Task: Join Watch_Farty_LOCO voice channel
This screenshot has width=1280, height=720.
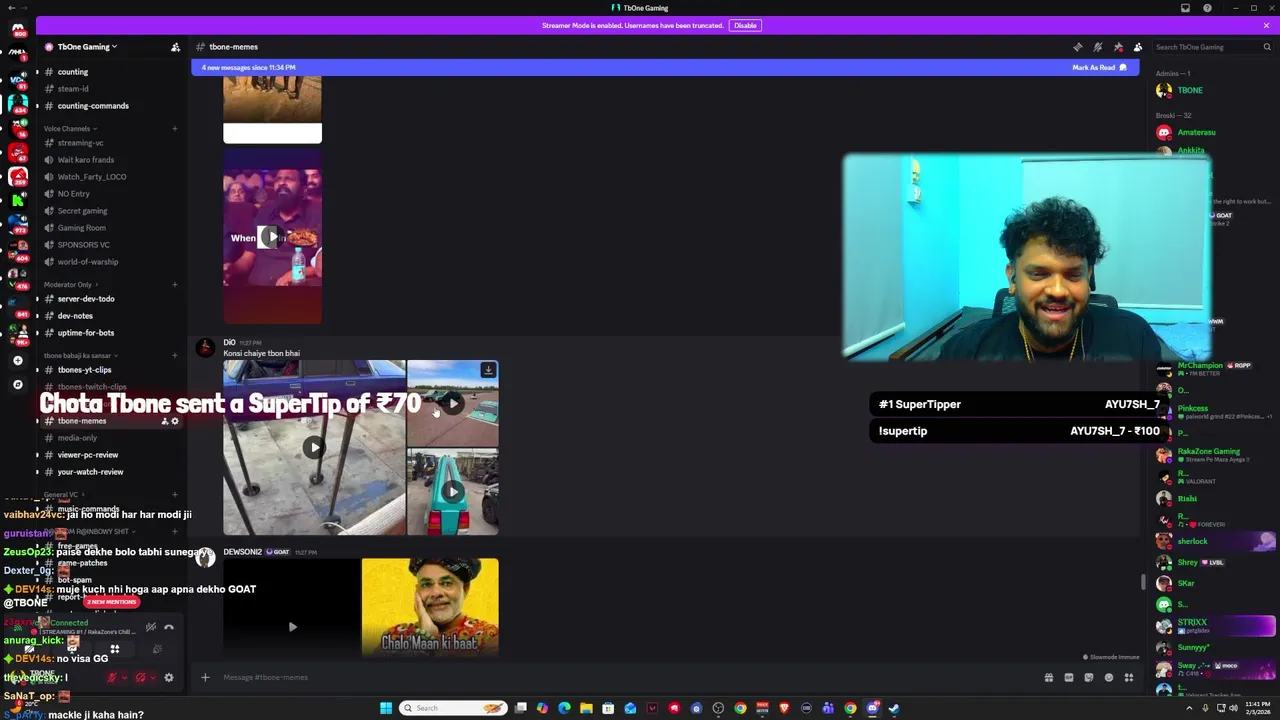Action: point(110,177)
